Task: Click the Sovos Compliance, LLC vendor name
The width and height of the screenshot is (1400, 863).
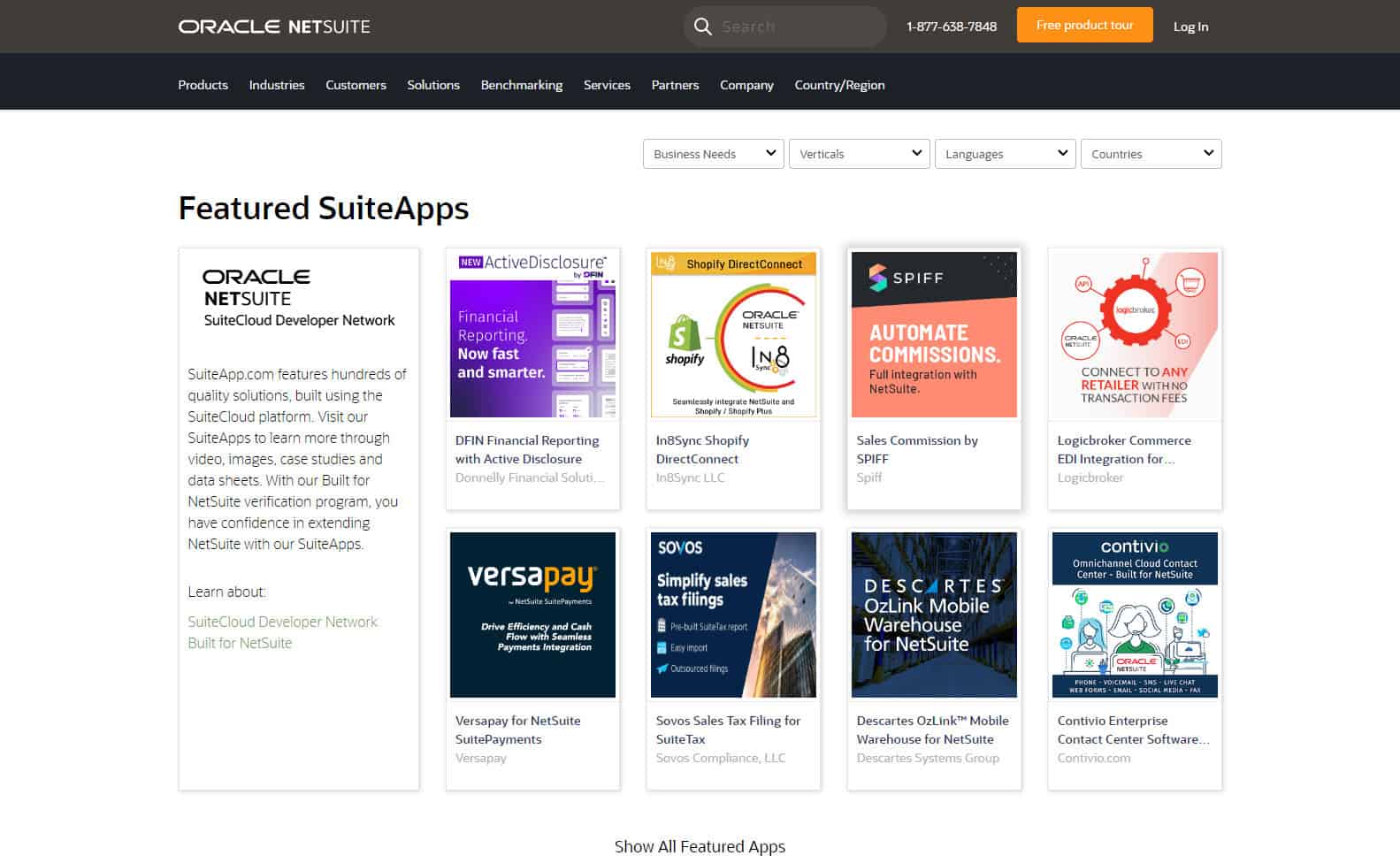Action: [x=721, y=758]
